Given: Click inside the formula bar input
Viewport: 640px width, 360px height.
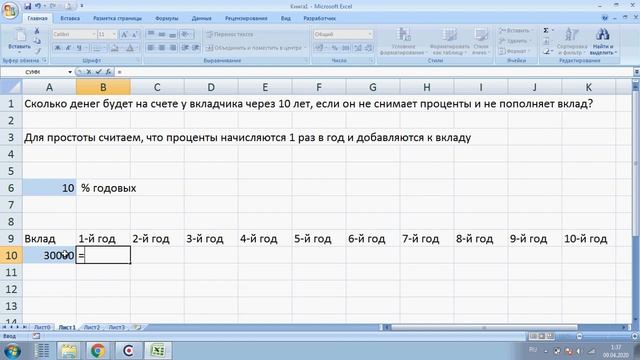Looking at the screenshot, I should (x=373, y=72).
